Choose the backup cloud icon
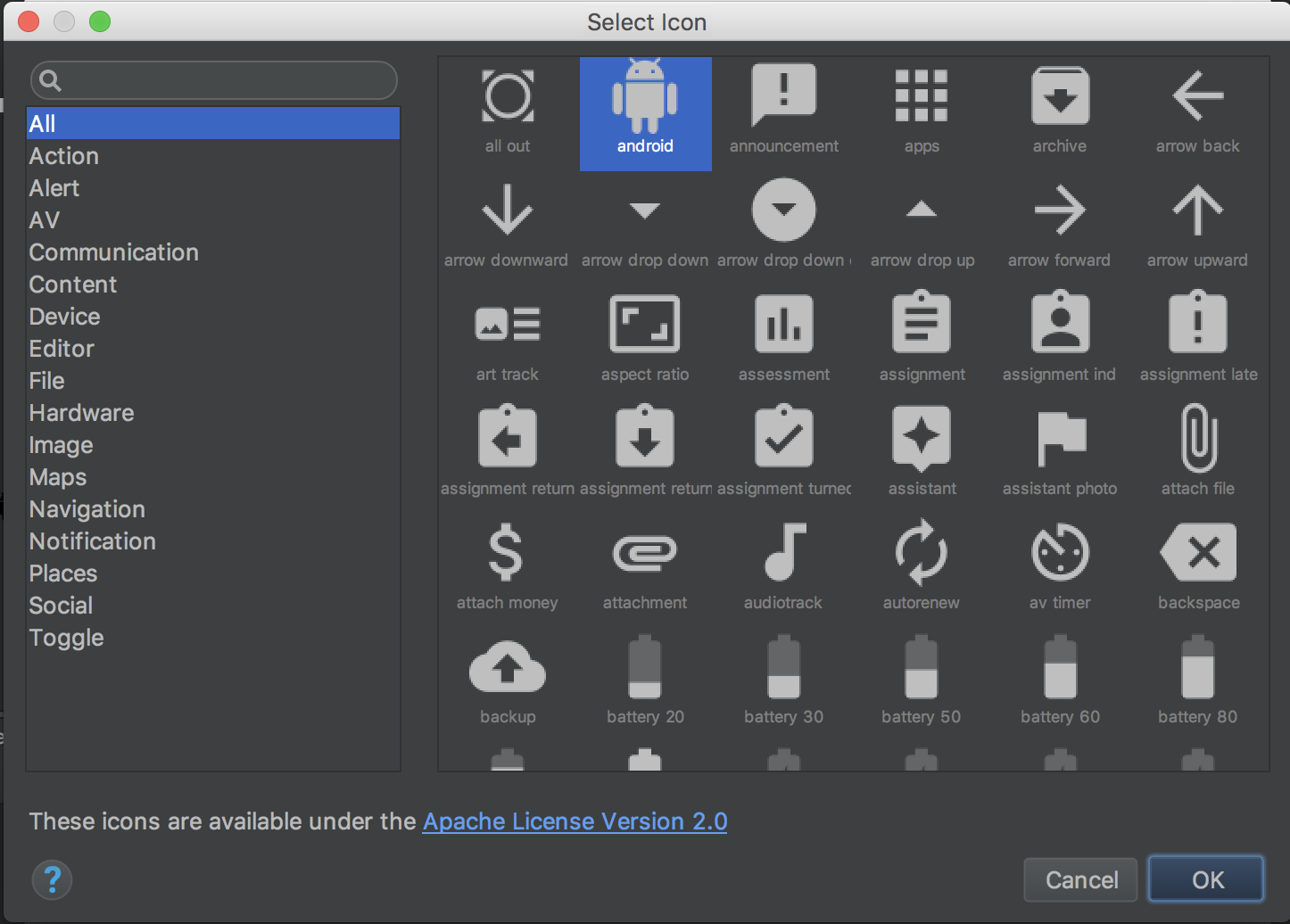The width and height of the screenshot is (1290, 924). coord(507,666)
